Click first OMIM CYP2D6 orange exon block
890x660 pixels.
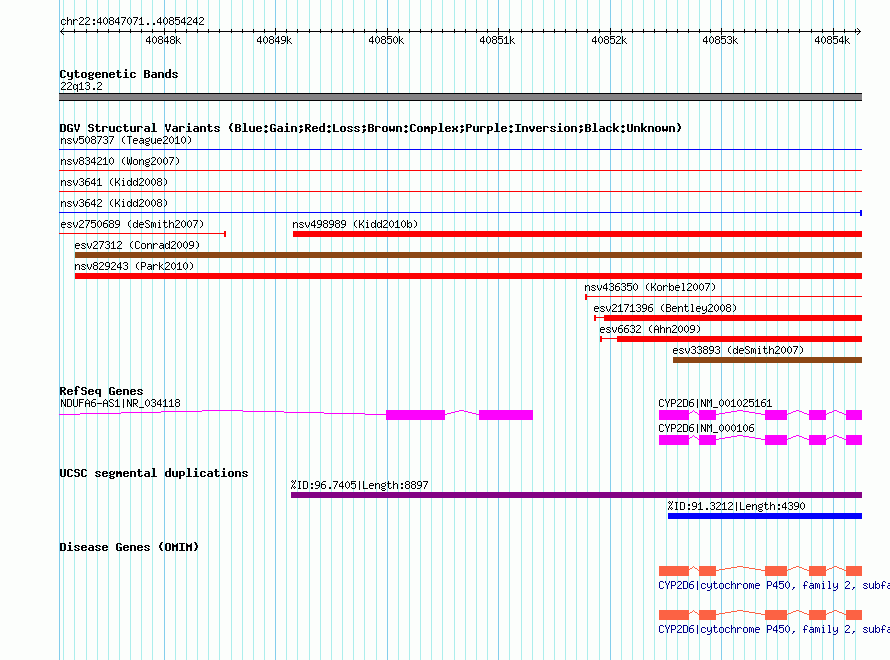[x=674, y=571]
